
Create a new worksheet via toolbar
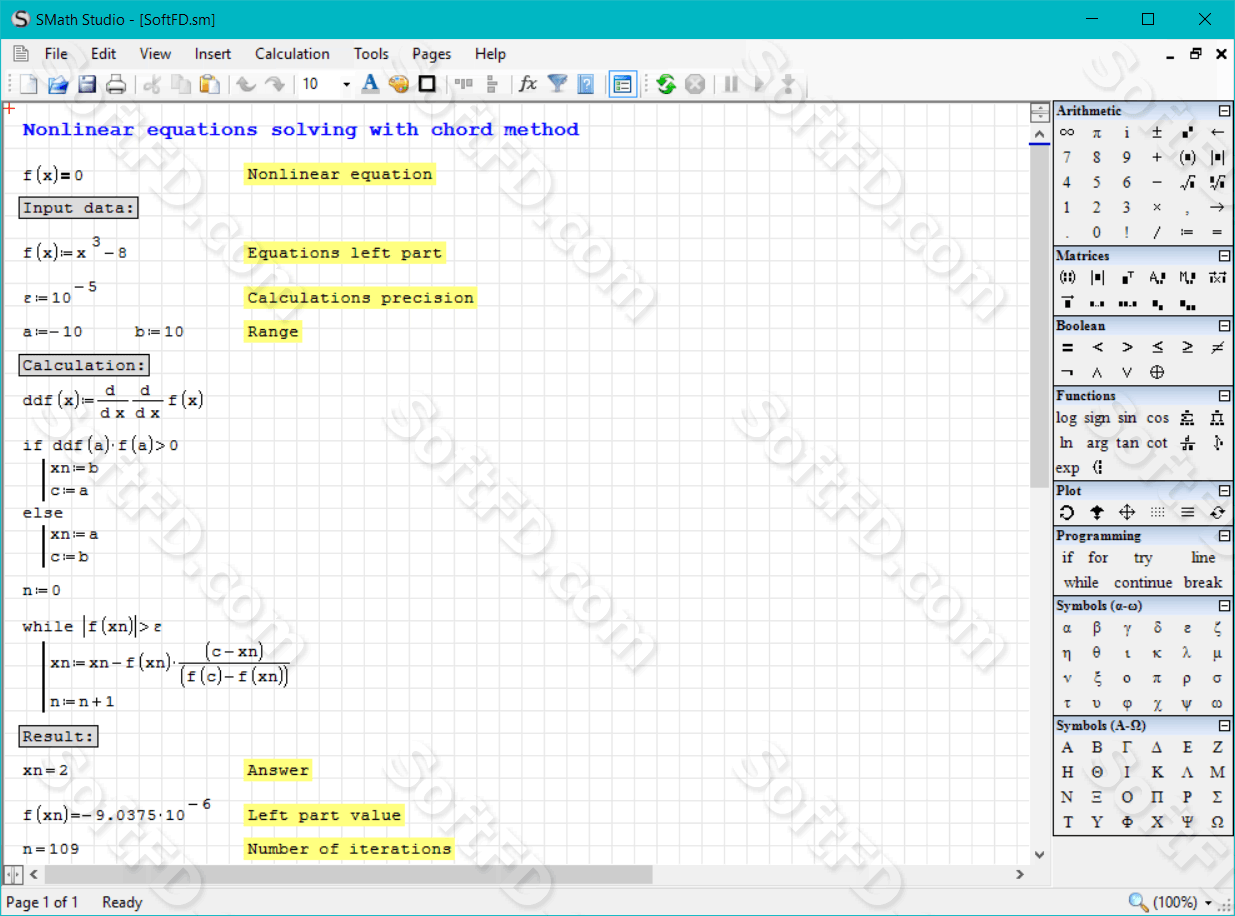tap(29, 84)
